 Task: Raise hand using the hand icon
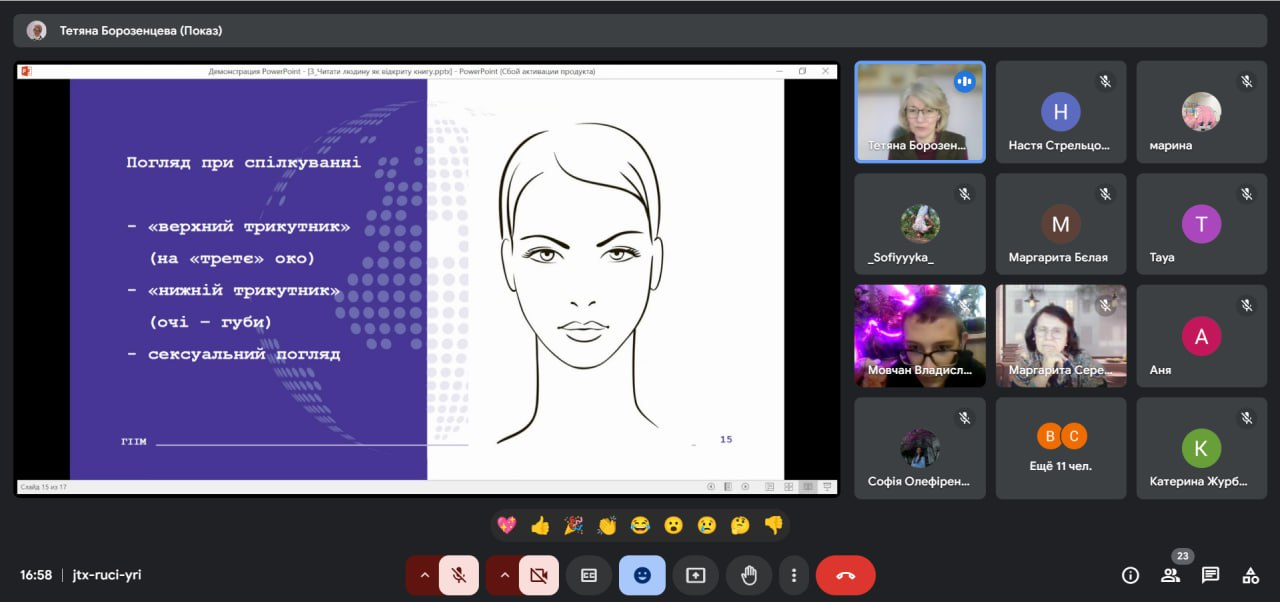[748, 575]
